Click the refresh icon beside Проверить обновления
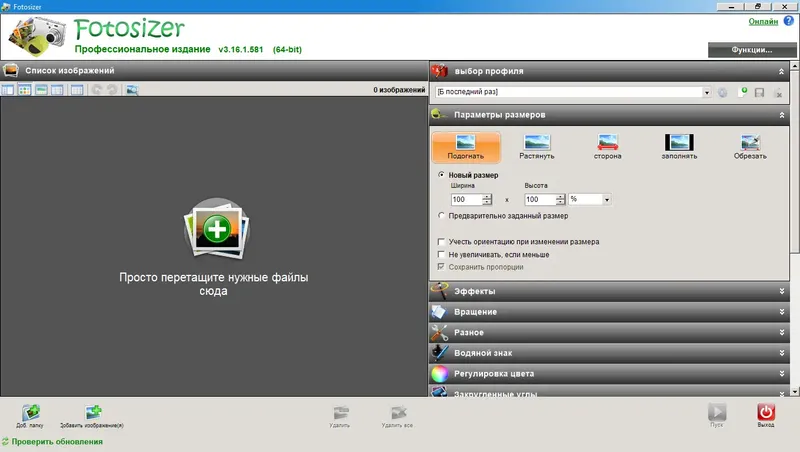The height and width of the screenshot is (452, 800). [x=6, y=441]
